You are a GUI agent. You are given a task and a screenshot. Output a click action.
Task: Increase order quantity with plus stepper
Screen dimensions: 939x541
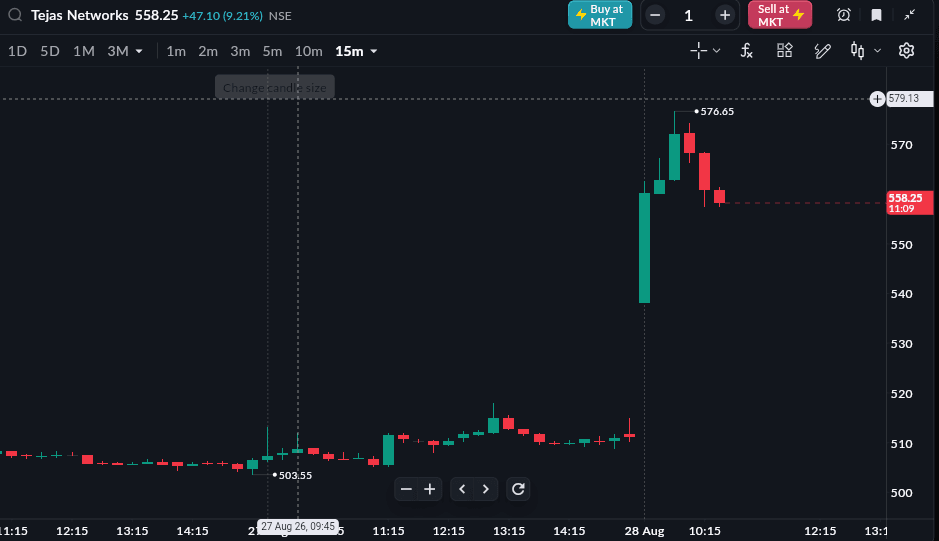[x=725, y=16]
